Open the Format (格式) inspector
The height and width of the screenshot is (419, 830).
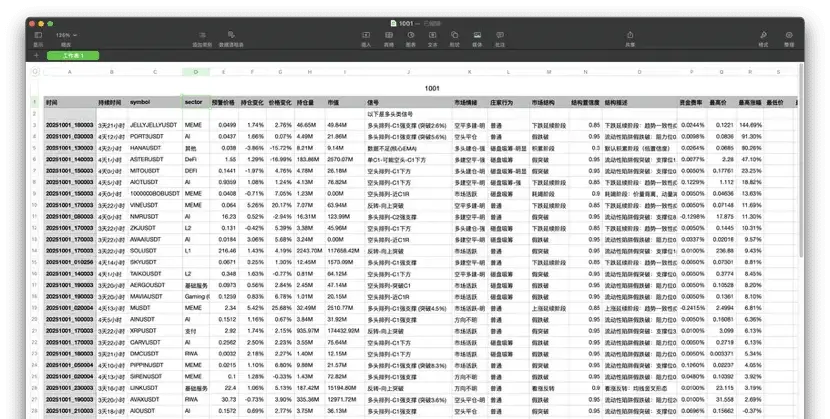(763, 35)
